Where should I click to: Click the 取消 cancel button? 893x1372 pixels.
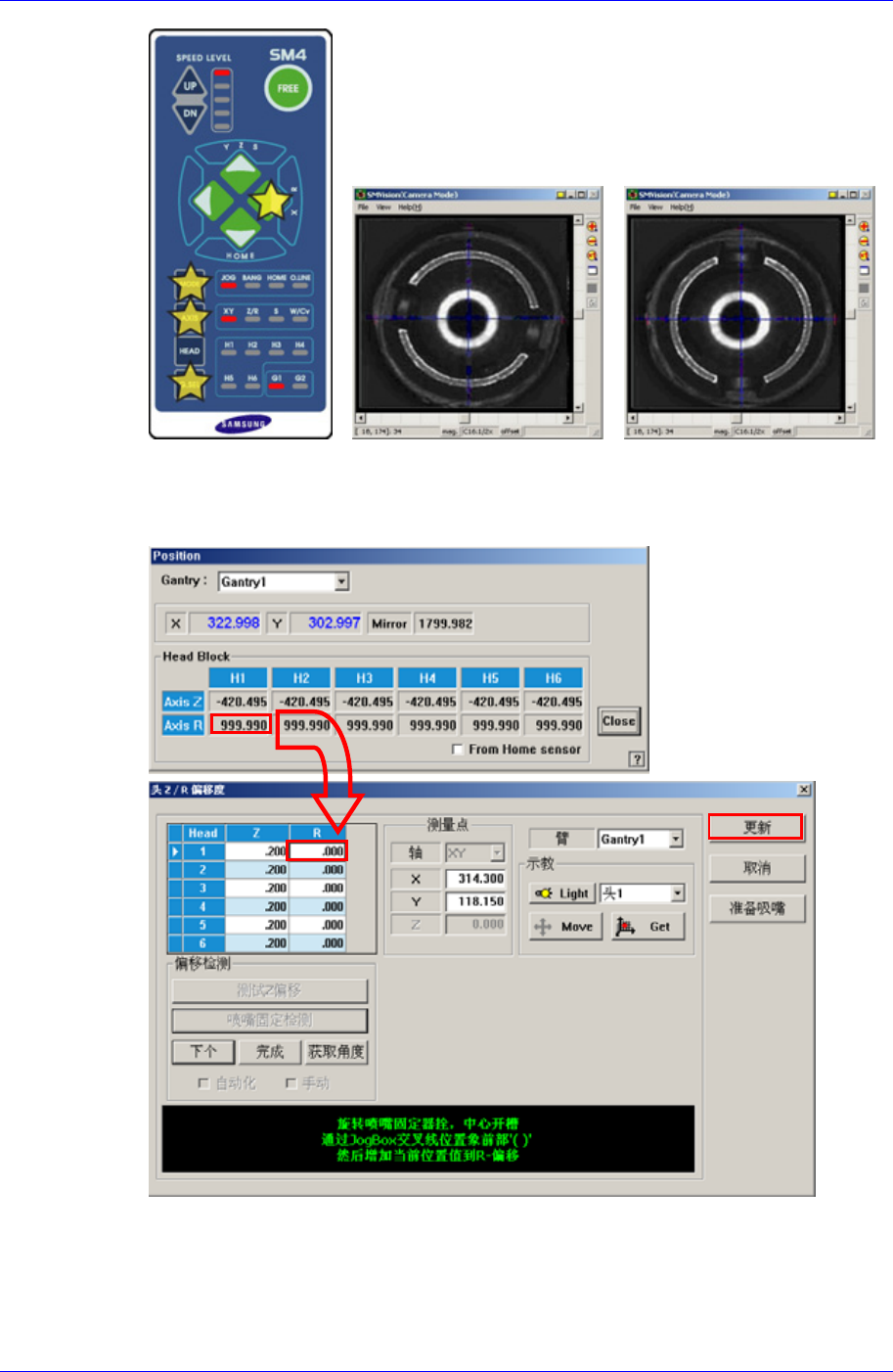coord(757,868)
